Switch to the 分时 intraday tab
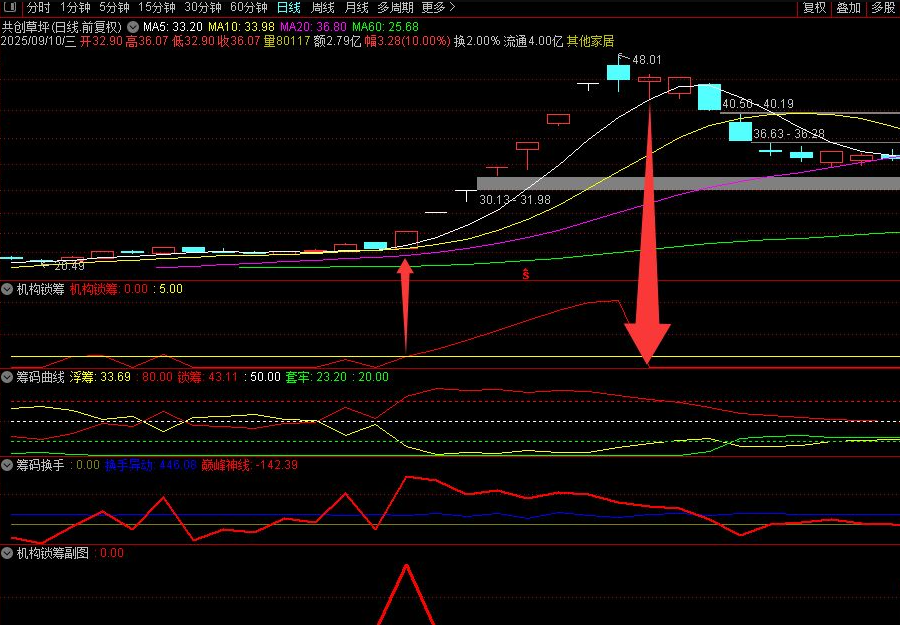 pyautogui.click(x=38, y=7)
